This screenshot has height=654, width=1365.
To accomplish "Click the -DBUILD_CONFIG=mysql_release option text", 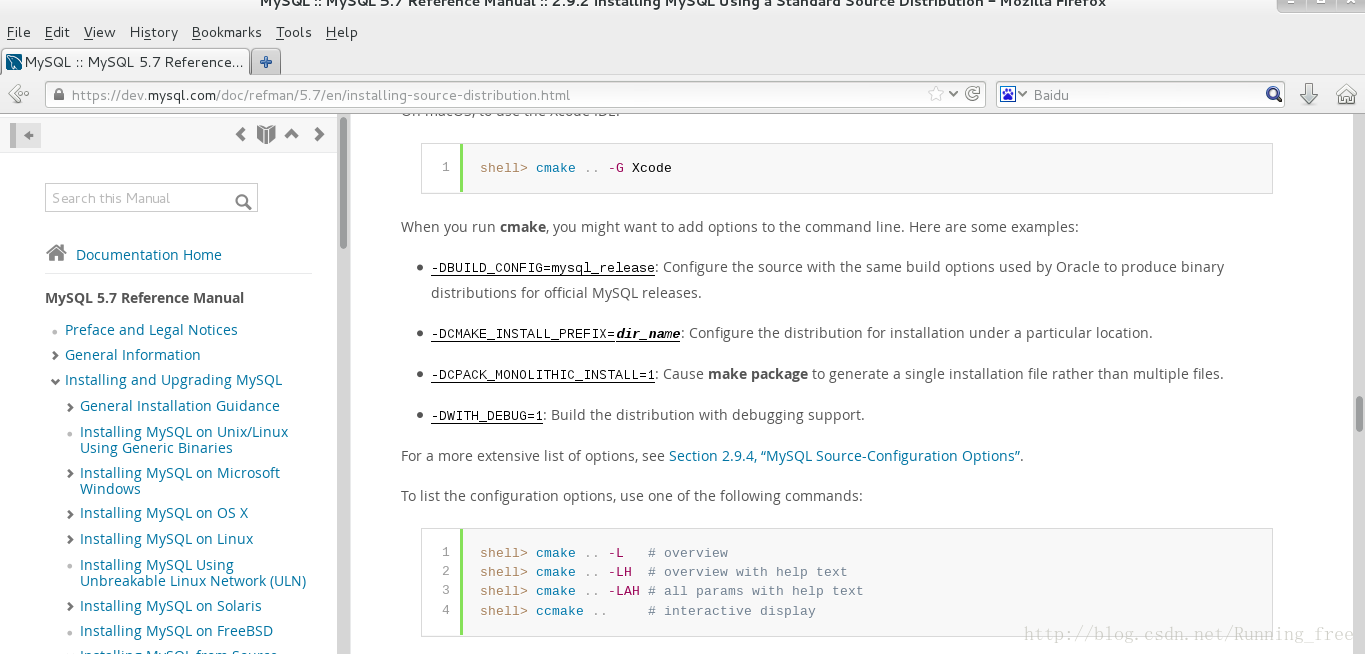I will 543,268.
